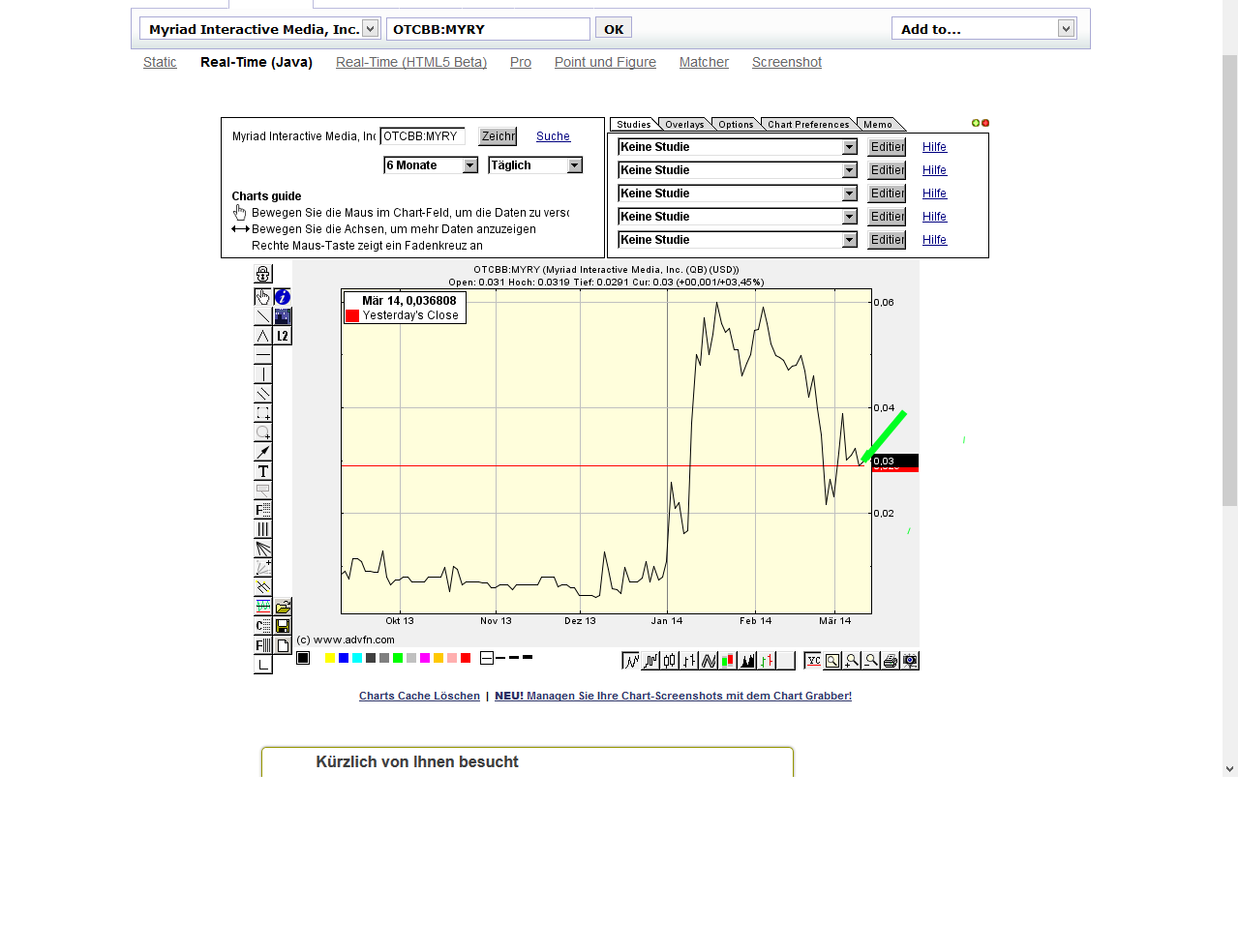Select the text T tool

point(263,471)
